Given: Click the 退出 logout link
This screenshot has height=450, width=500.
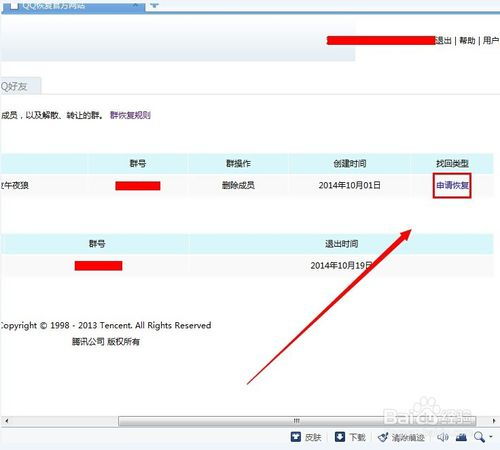Looking at the screenshot, I should coord(443,41).
